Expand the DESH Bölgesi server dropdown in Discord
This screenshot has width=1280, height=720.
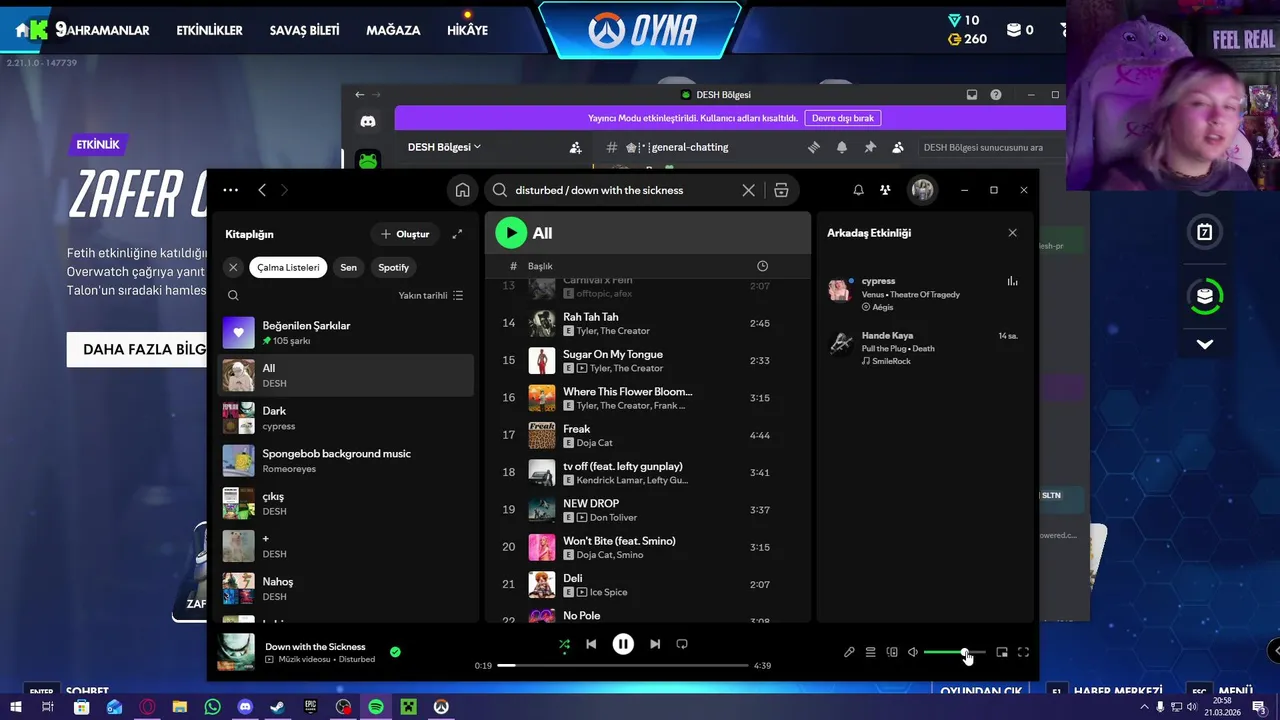444,147
